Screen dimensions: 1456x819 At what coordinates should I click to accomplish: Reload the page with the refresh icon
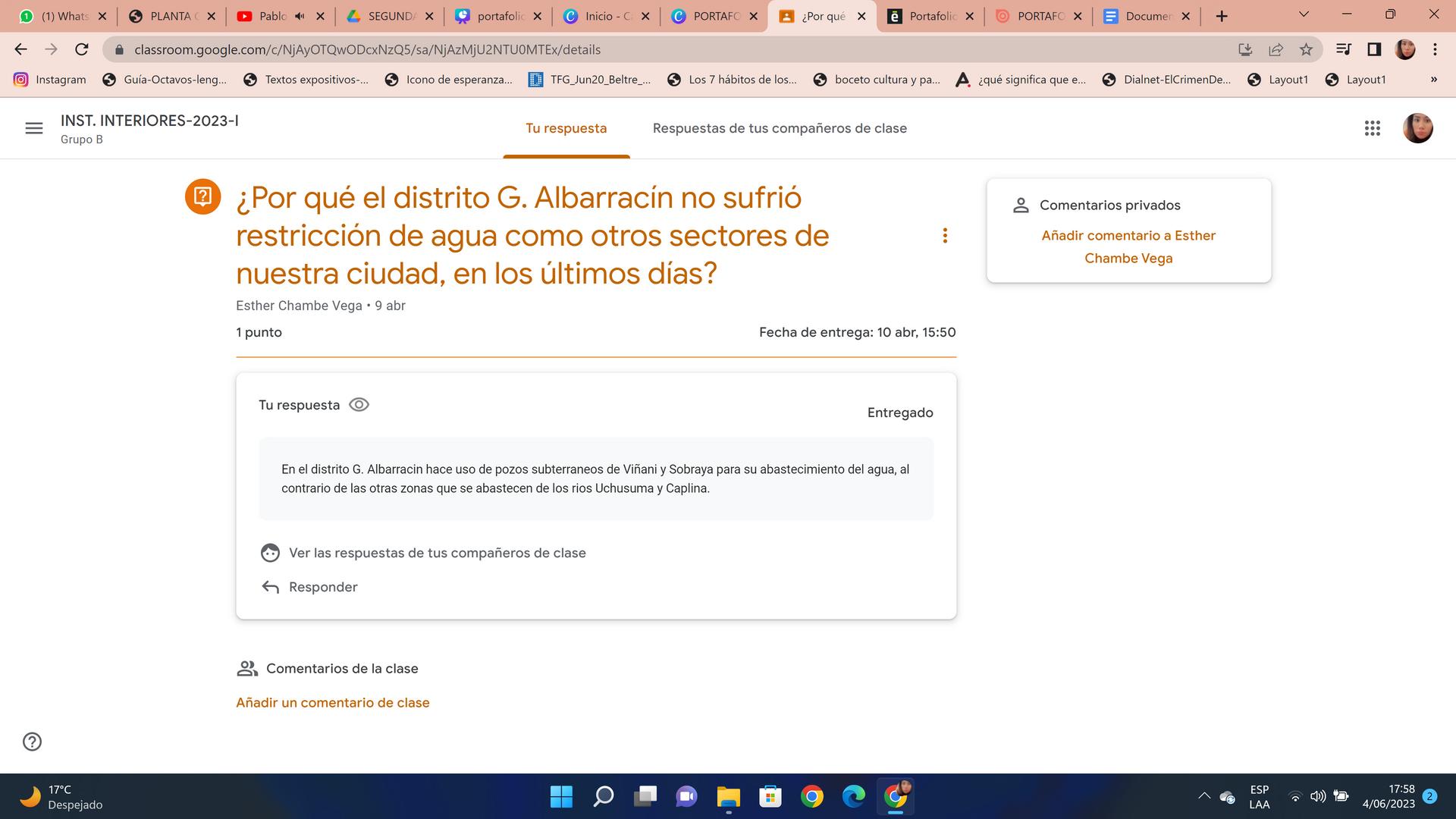point(82,49)
